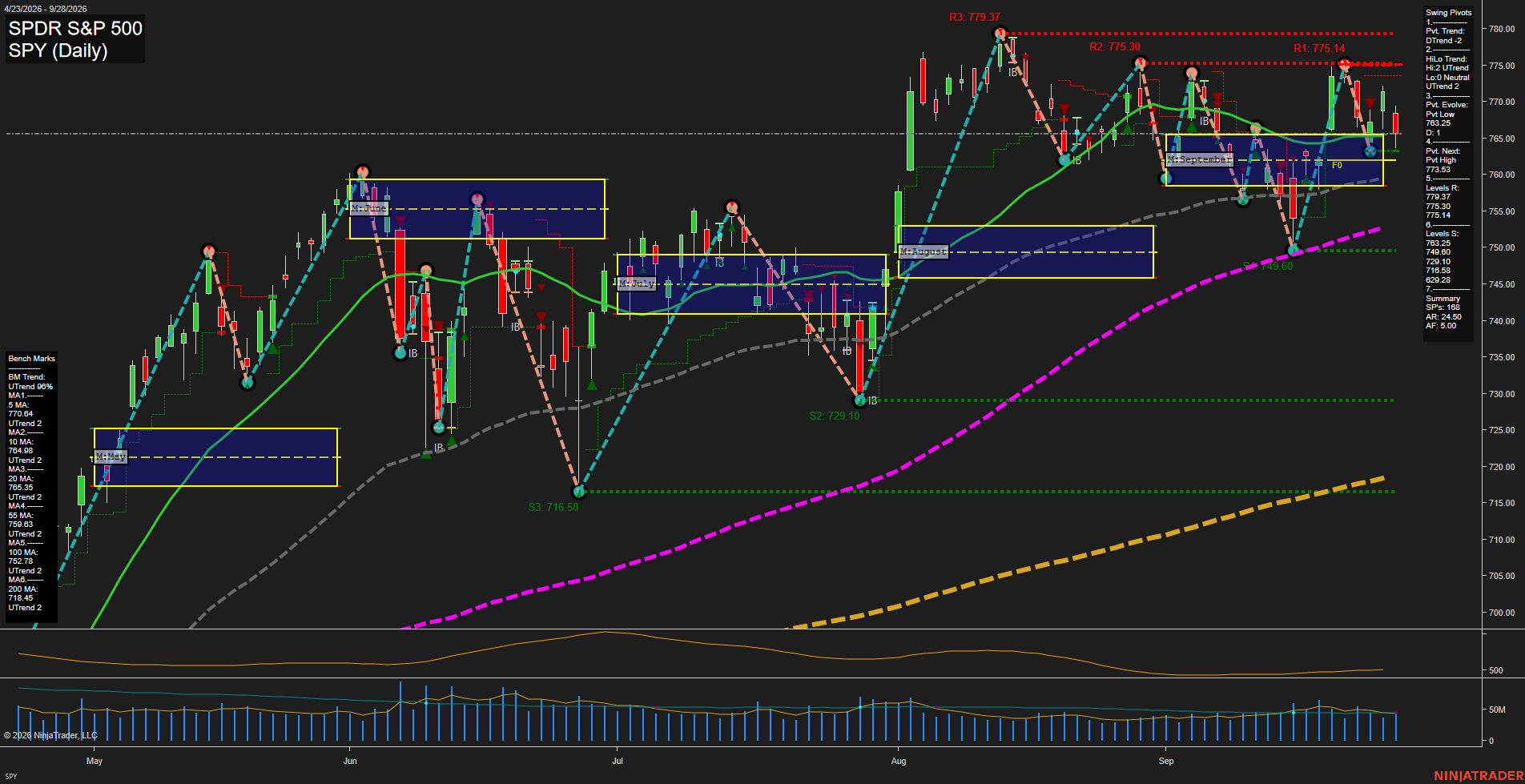Select the Pvt. Evolve Pvt Low 763.25 entry
Image resolution: width=1525 pixels, height=784 pixels.
[1447, 114]
